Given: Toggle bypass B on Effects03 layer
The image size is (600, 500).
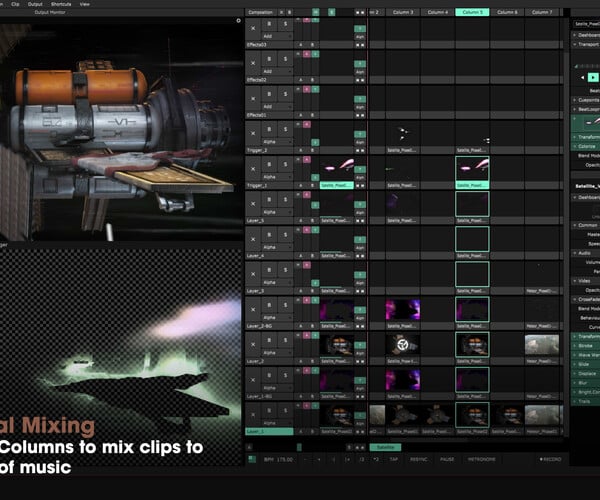Looking at the screenshot, I should [x=269, y=24].
